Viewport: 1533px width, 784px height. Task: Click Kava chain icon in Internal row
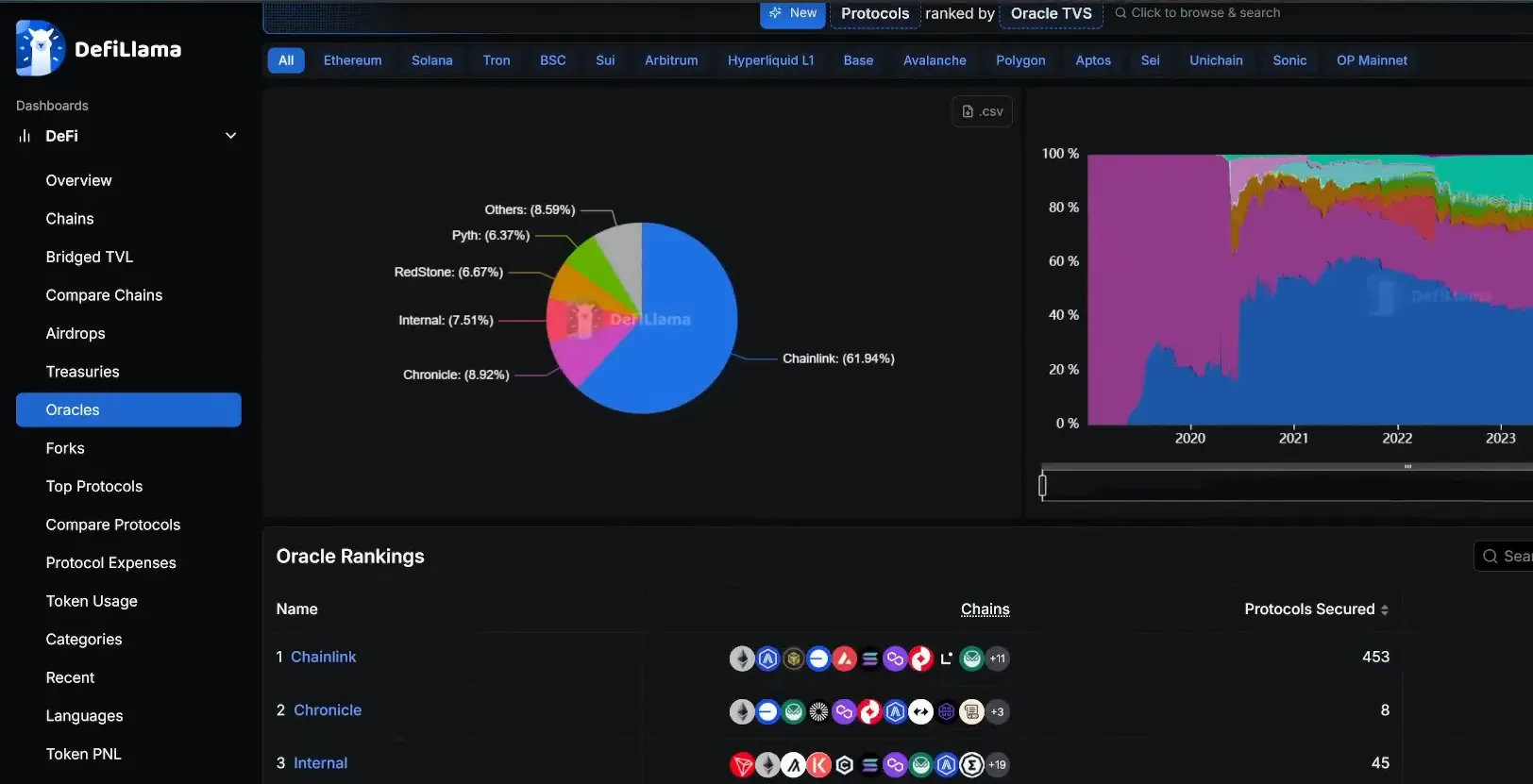(818, 765)
